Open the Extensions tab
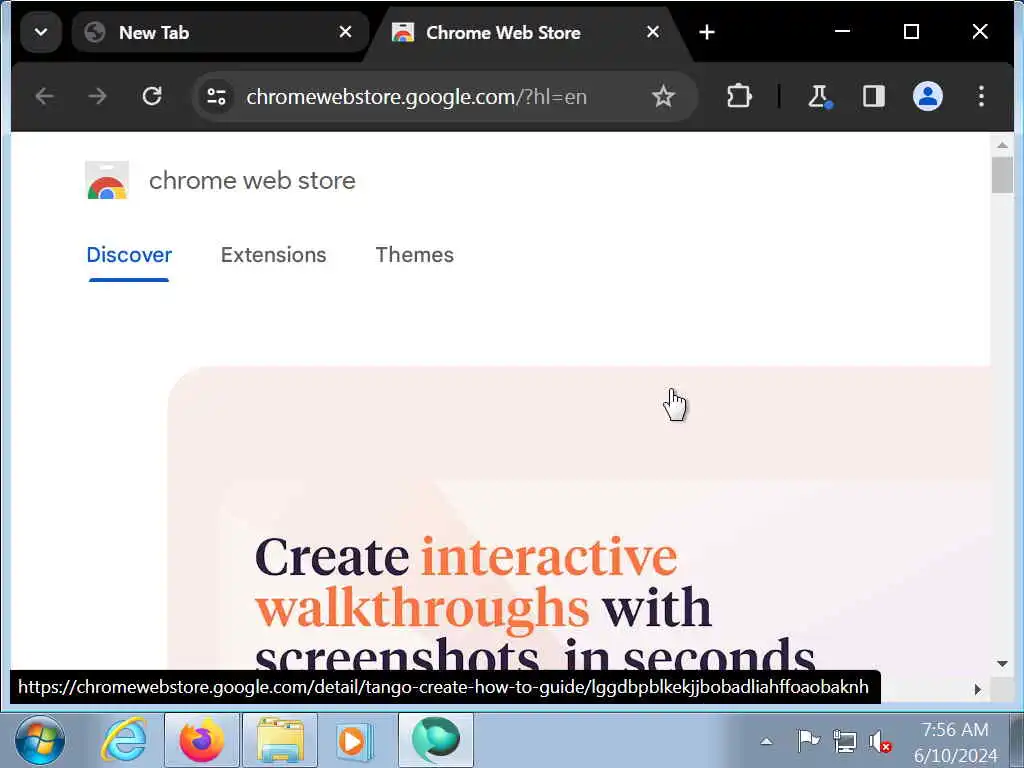Viewport: 1024px width, 768px height. (274, 255)
